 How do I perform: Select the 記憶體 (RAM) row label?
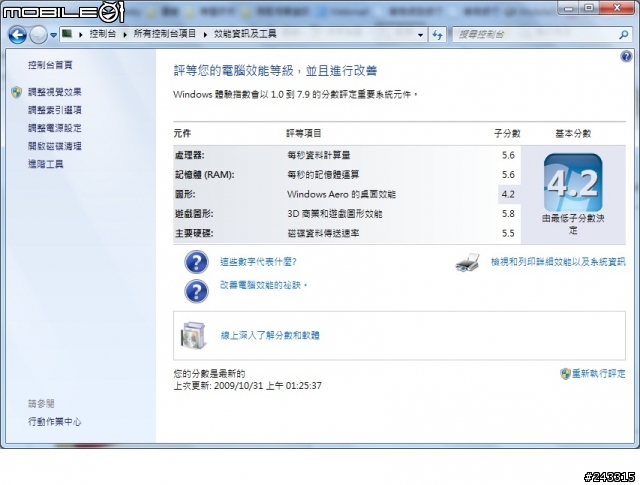pyautogui.click(x=204, y=175)
